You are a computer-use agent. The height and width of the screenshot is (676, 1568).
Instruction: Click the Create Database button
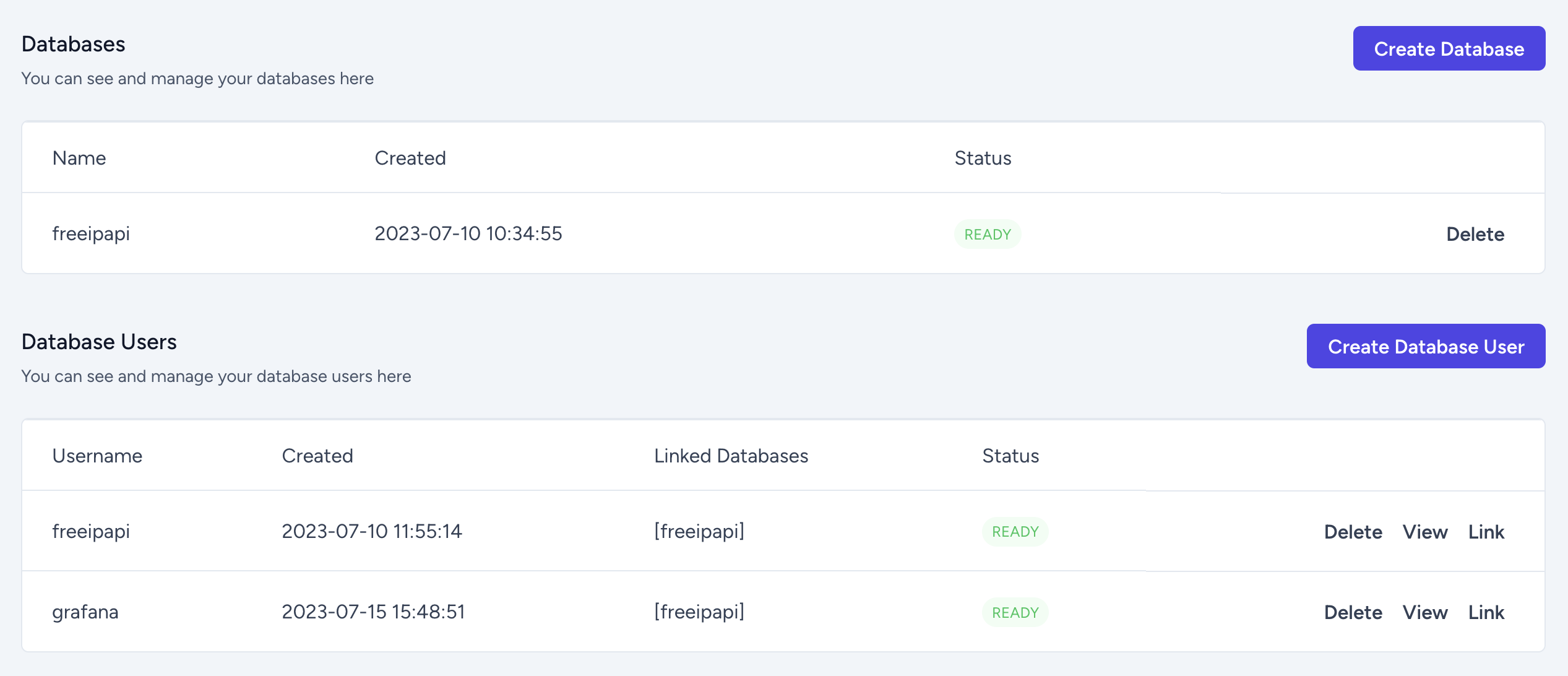1449,48
